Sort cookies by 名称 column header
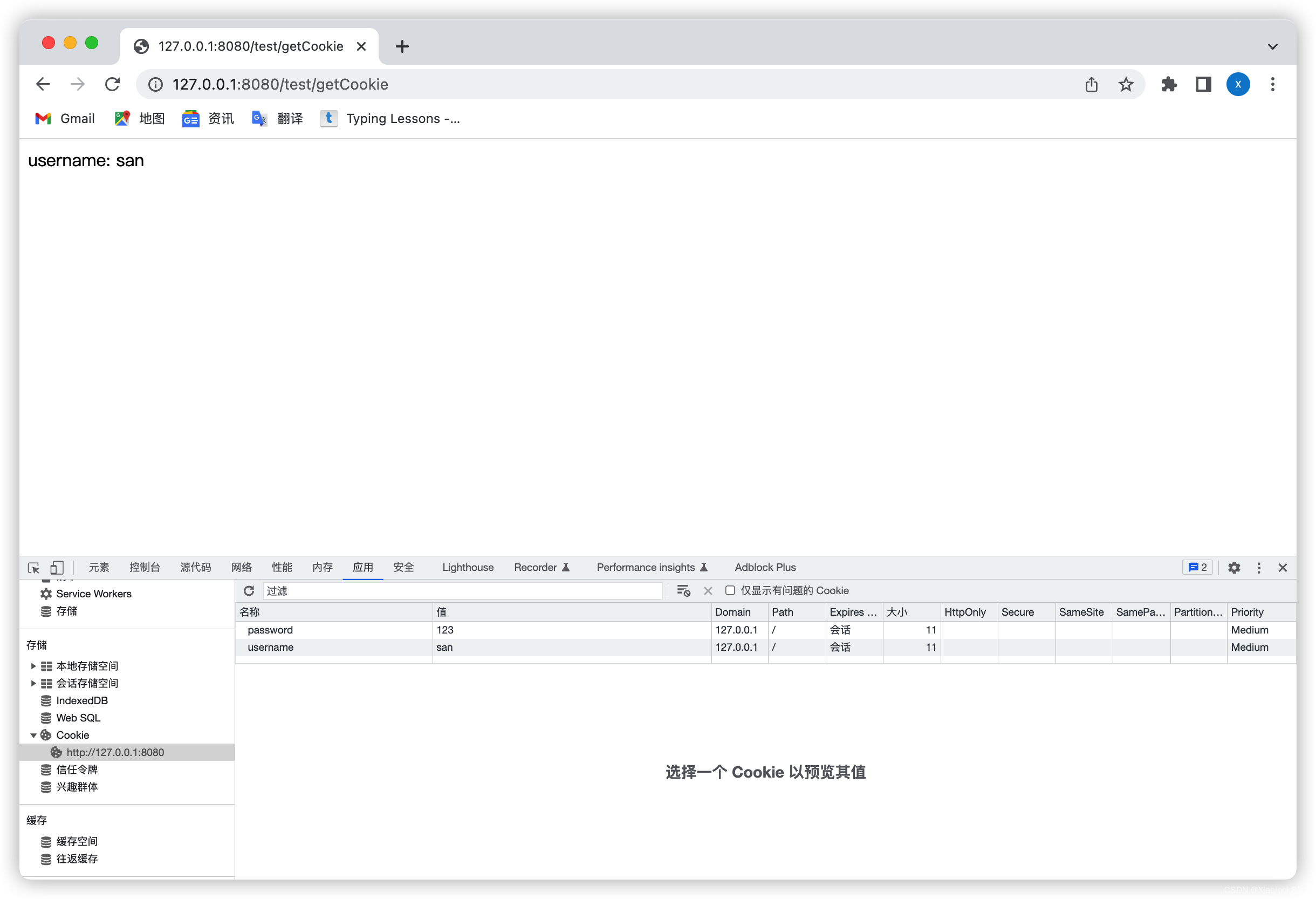This screenshot has height=899, width=1316. 333,612
